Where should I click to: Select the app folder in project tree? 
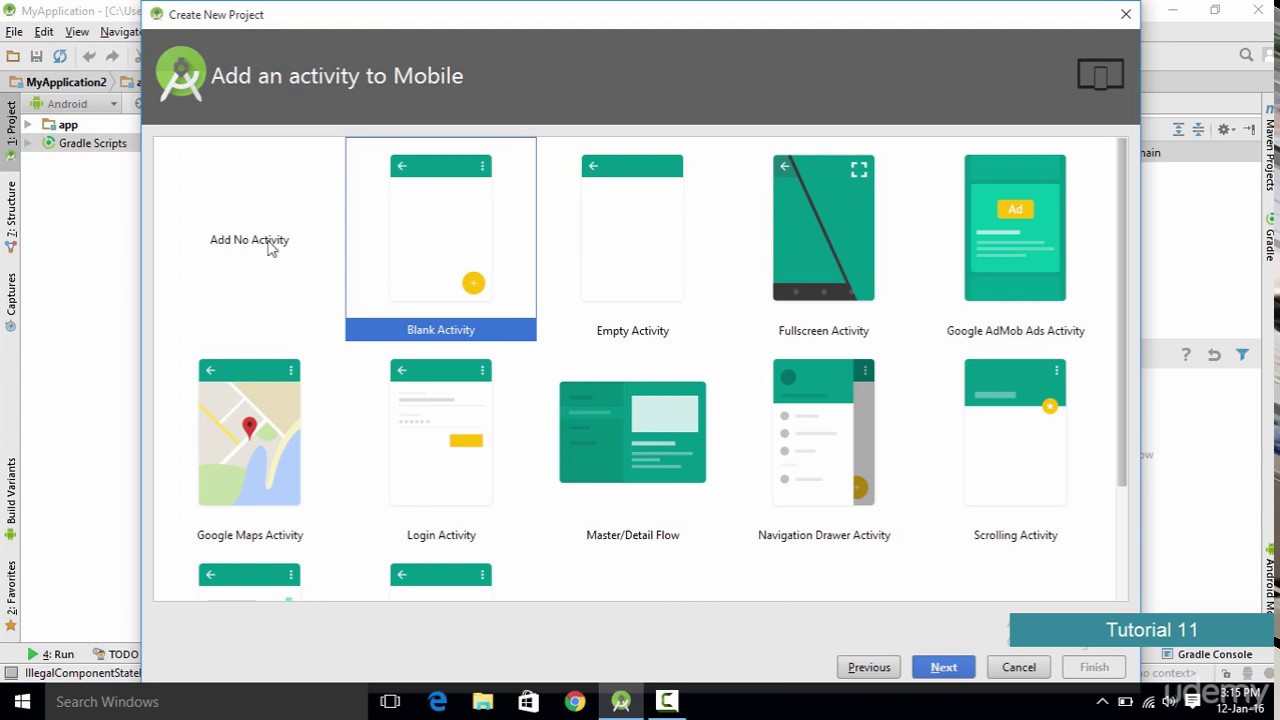[x=60, y=125]
